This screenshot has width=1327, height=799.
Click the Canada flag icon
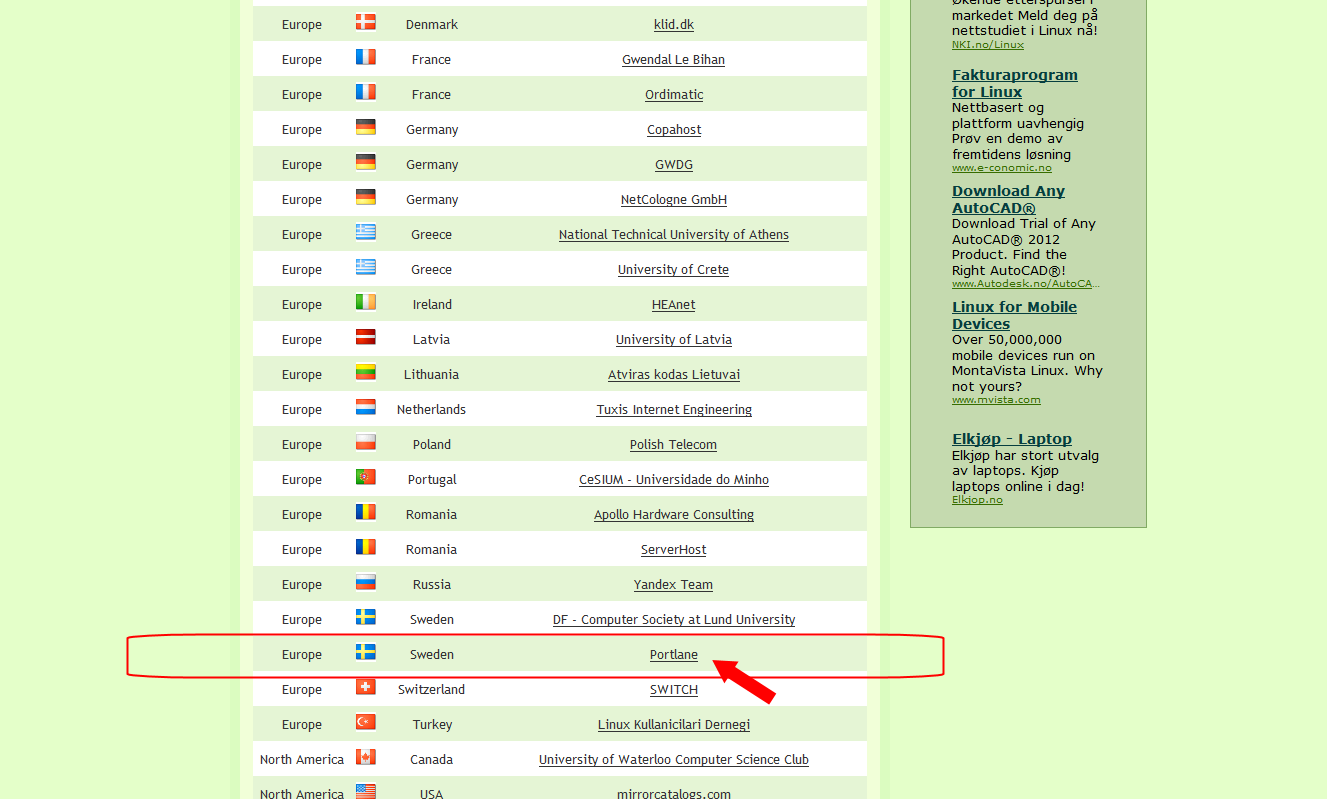pyautogui.click(x=366, y=757)
